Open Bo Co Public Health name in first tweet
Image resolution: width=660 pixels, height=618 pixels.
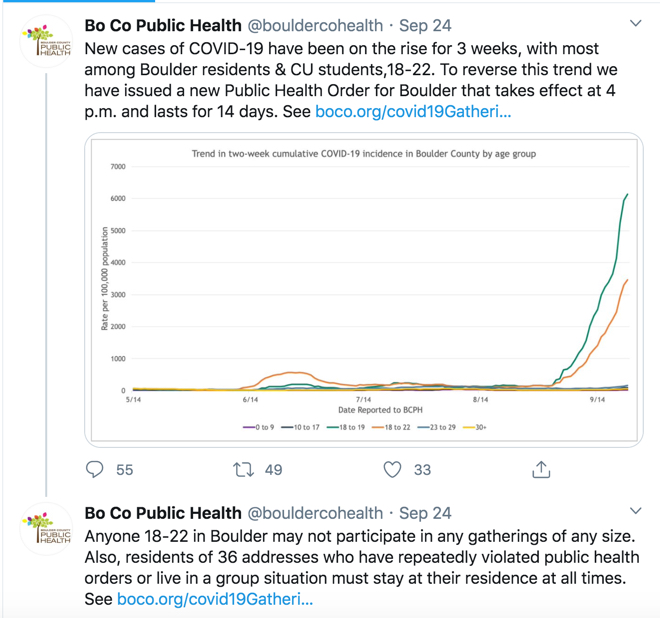click(x=163, y=26)
